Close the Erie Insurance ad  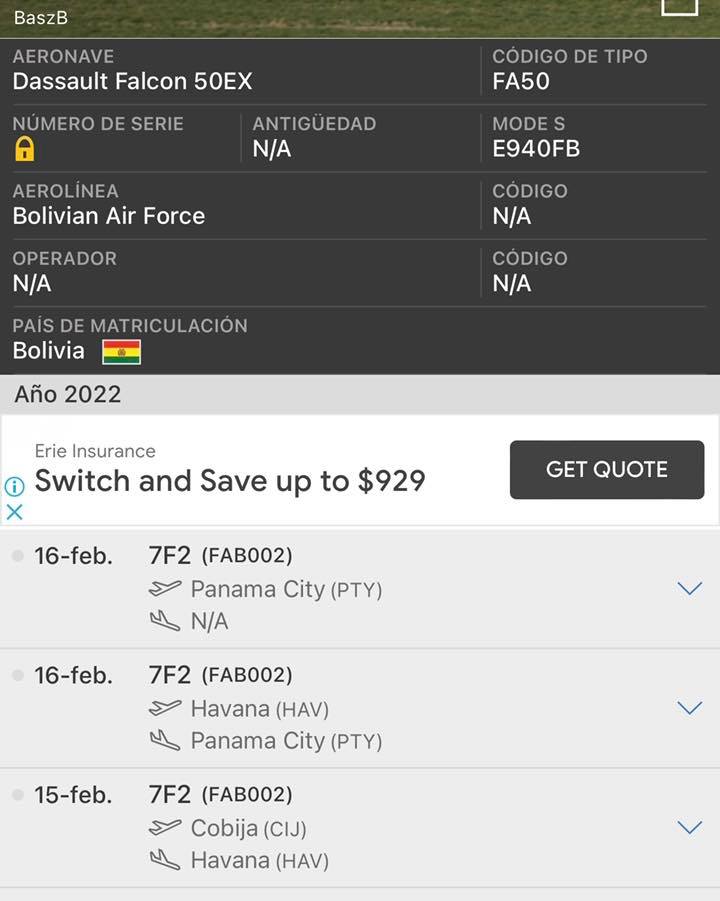pyautogui.click(x=14, y=512)
